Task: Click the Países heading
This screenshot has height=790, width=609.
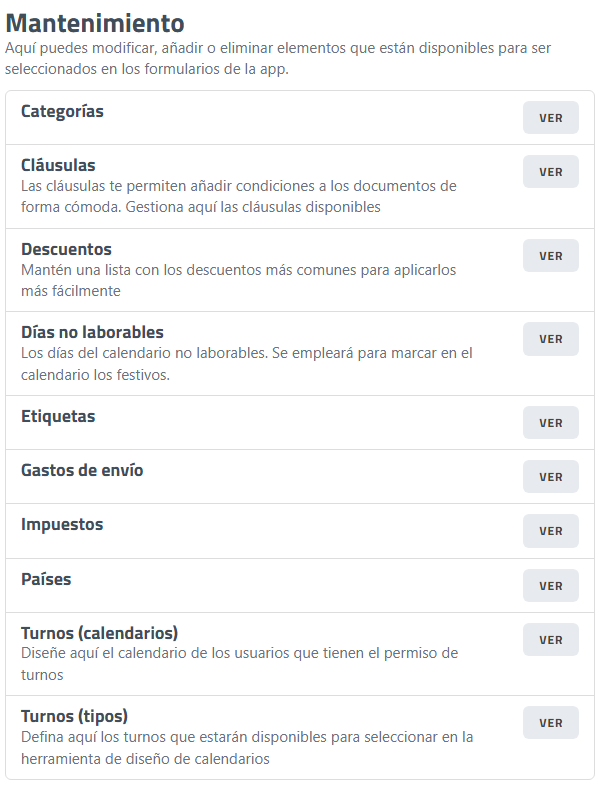Action: click(x=46, y=579)
